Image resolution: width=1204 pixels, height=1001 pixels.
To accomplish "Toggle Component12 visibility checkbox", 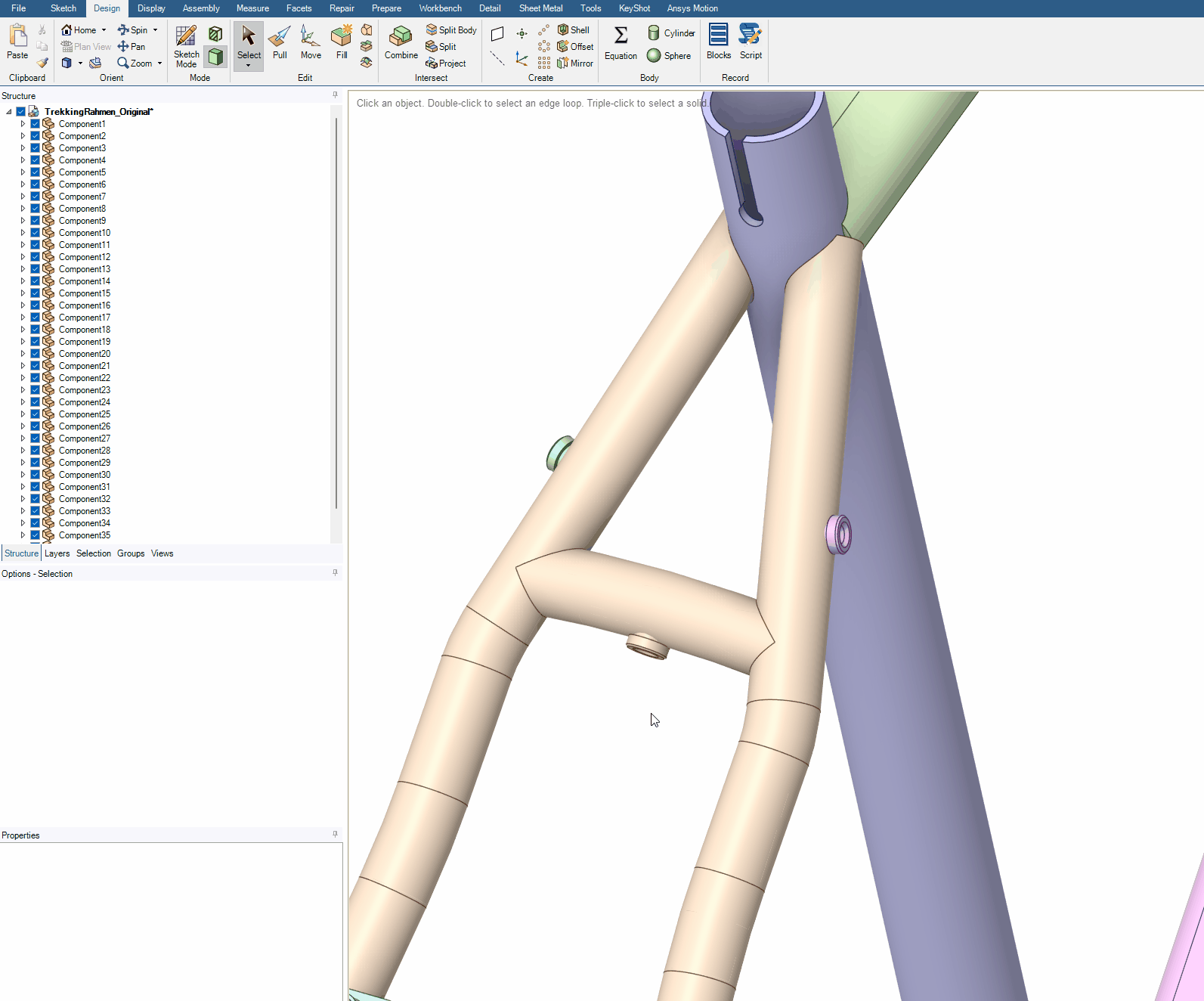I will [36, 257].
